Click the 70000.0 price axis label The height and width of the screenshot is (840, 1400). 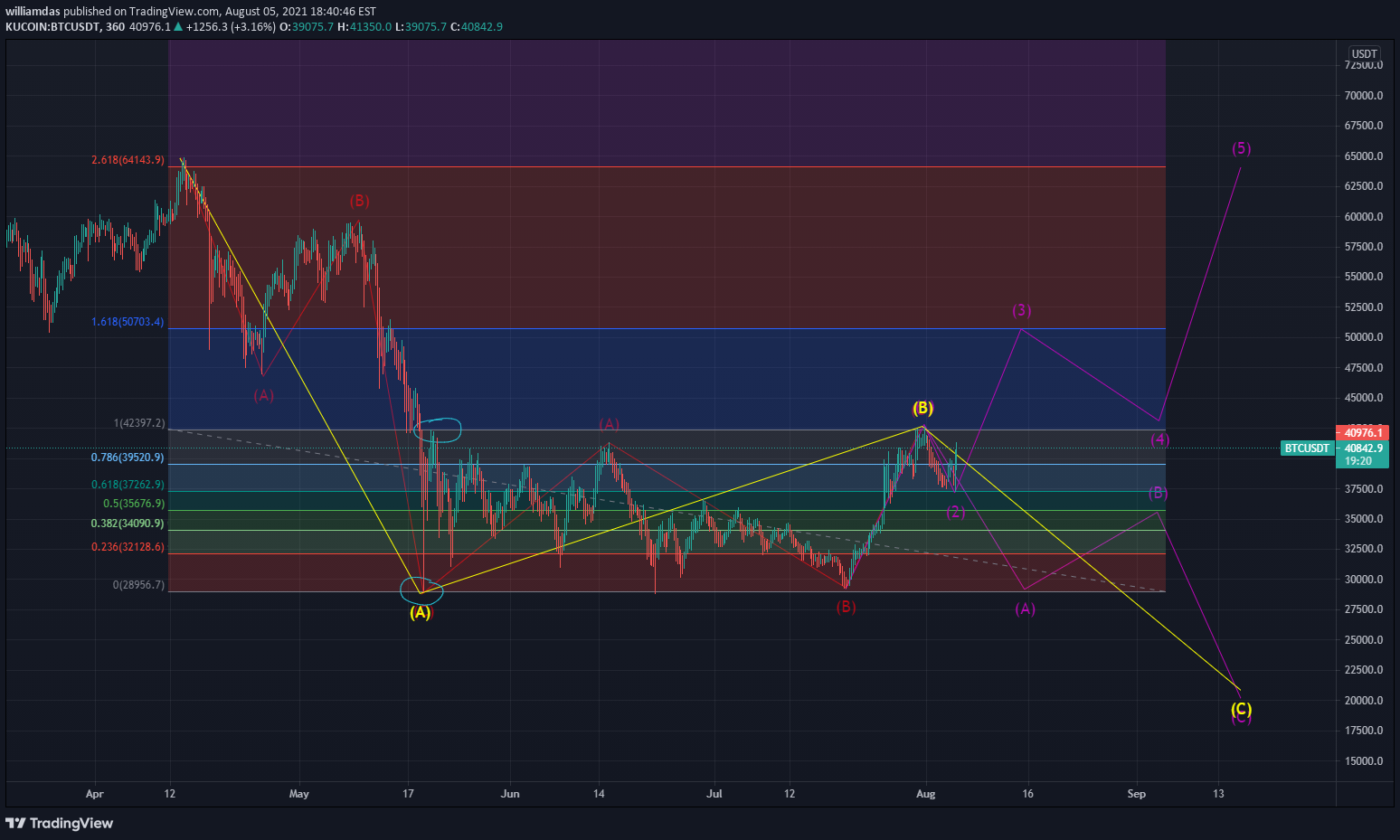pyautogui.click(x=1364, y=96)
